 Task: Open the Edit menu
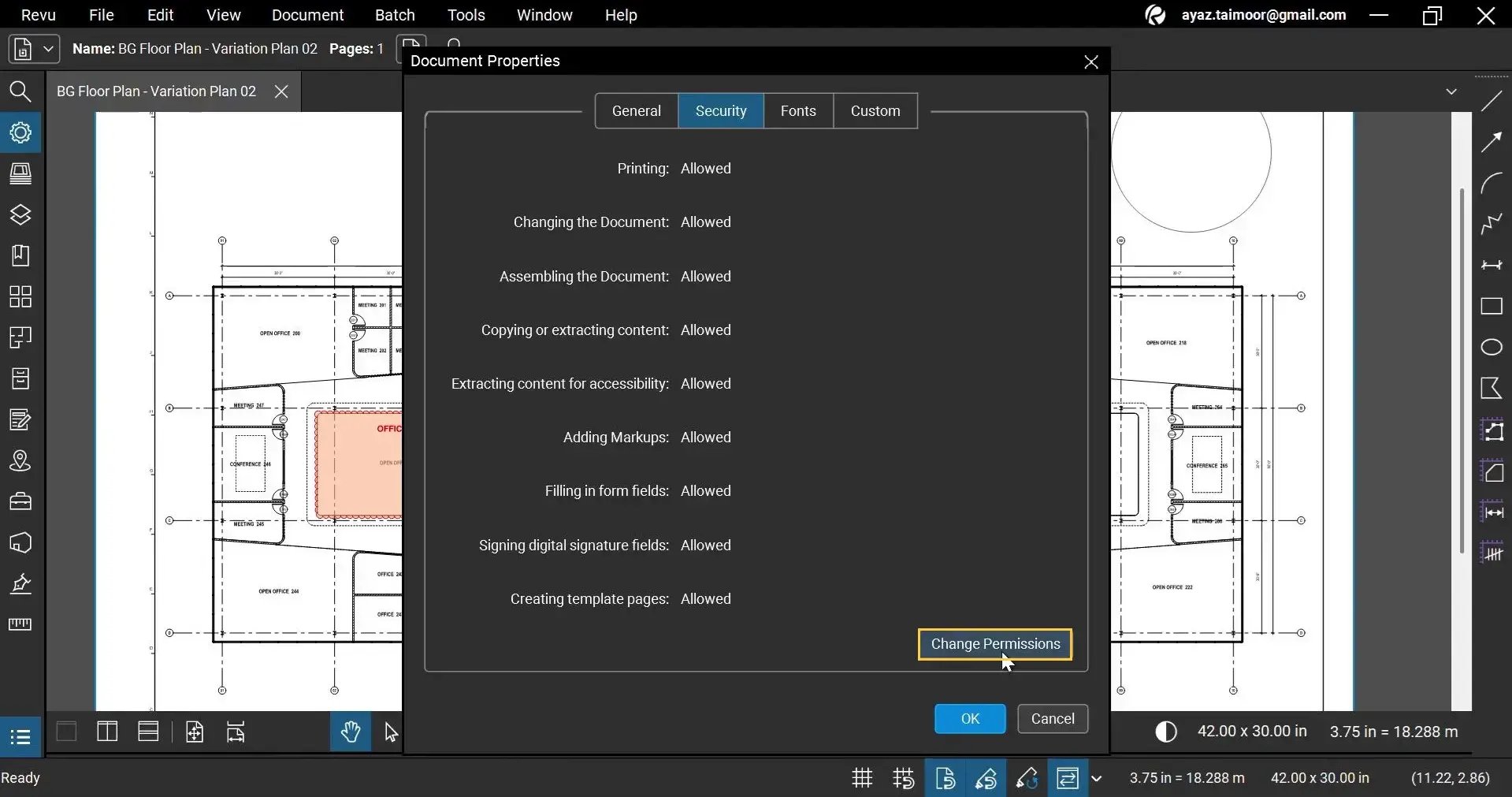click(x=160, y=15)
